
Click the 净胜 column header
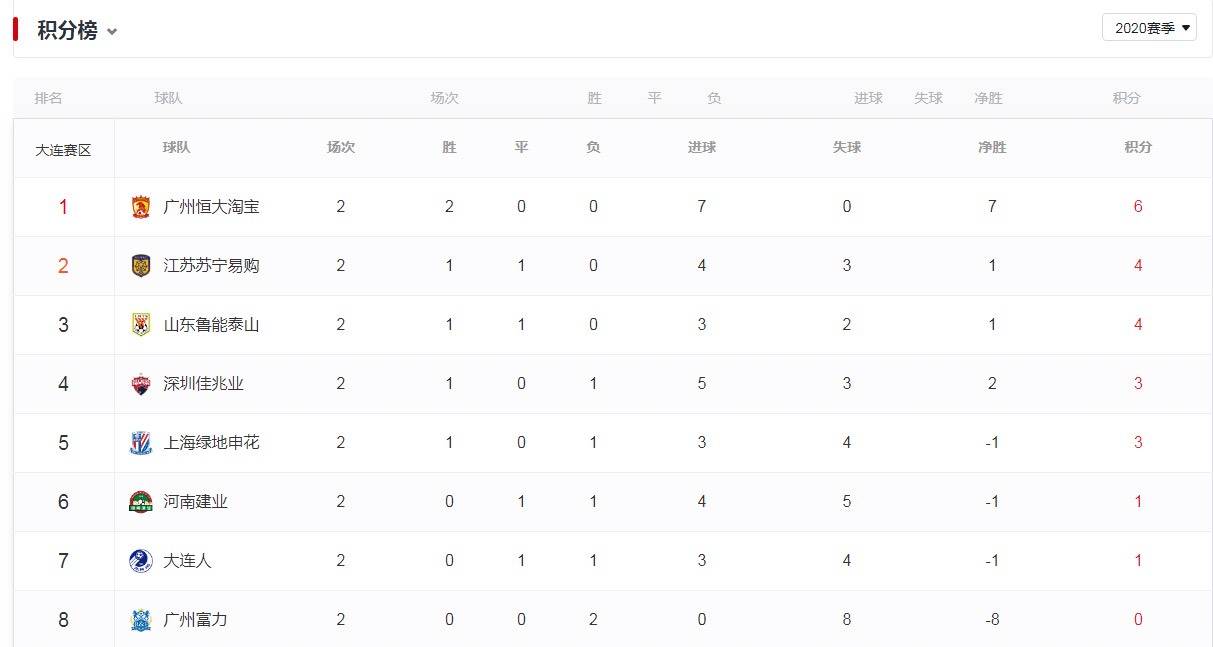pyautogui.click(x=991, y=147)
